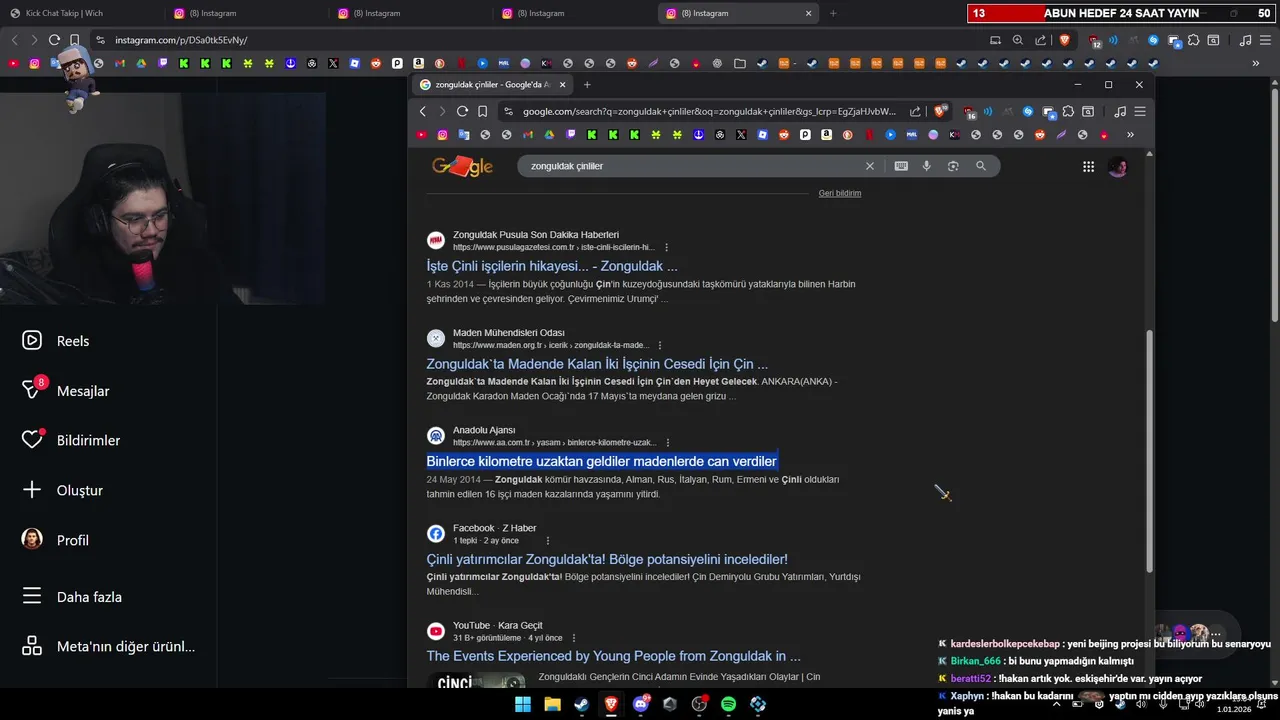Click the Oluştur plus icon
1280x720 pixels.
coord(32,490)
